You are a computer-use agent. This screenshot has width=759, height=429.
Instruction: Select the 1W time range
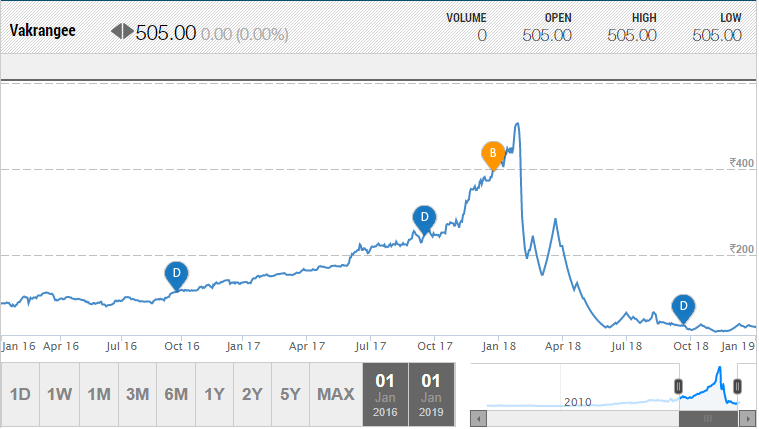pyautogui.click(x=60, y=394)
